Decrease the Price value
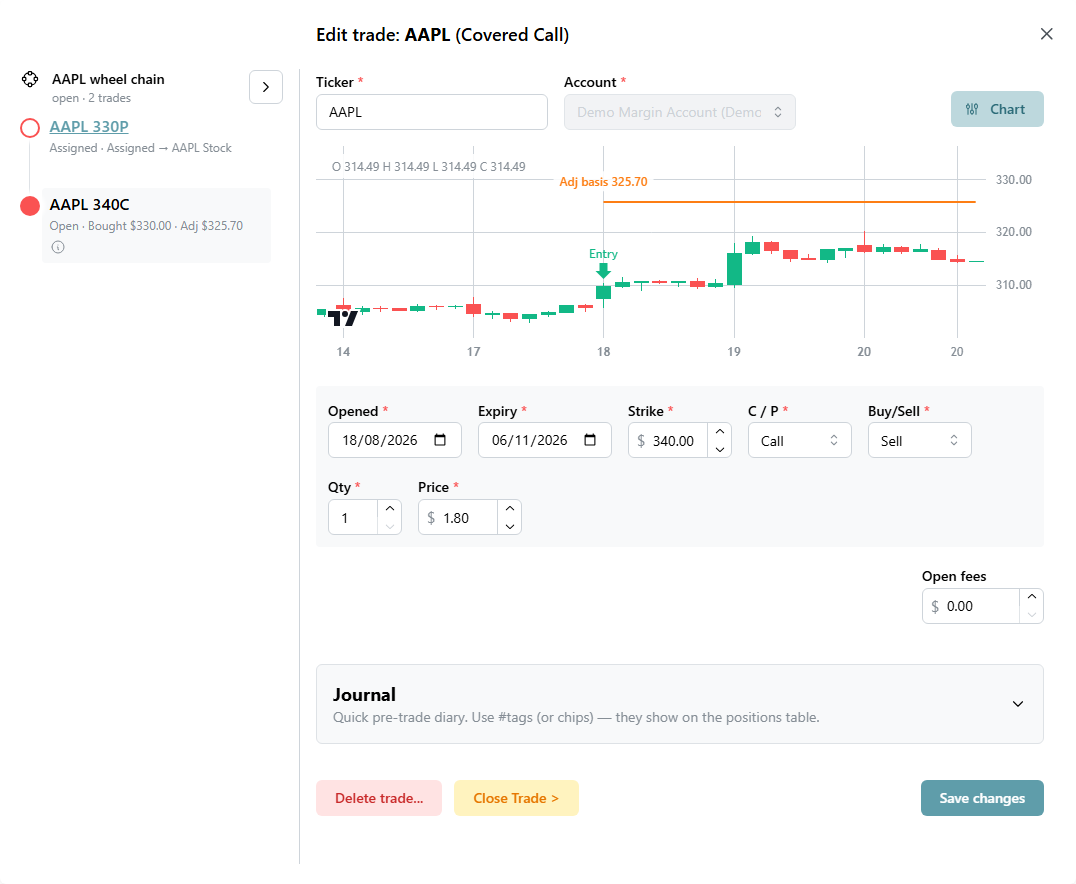The width and height of the screenshot is (1076, 884). click(509, 526)
